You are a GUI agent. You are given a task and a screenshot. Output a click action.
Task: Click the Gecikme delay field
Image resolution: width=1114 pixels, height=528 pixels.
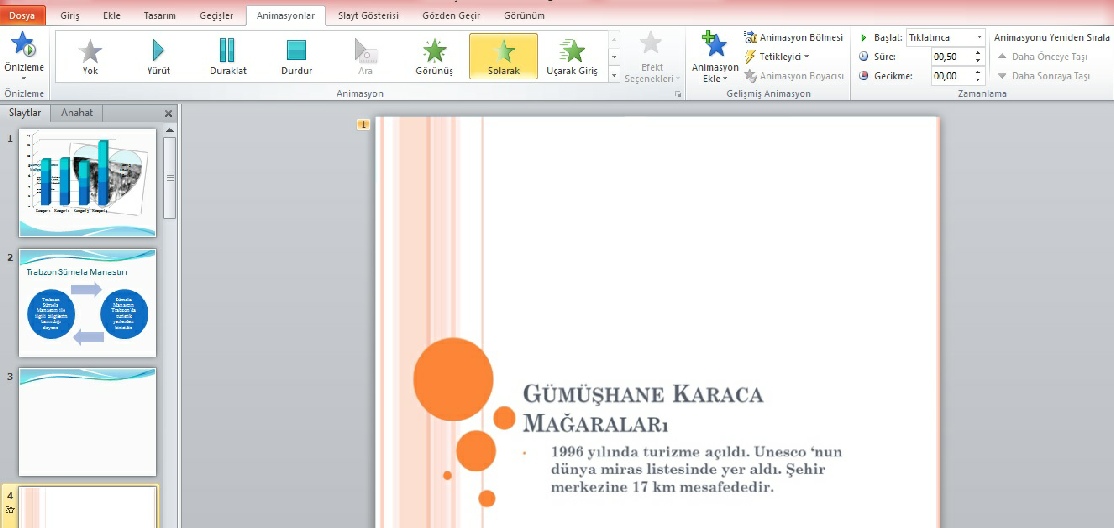click(x=951, y=75)
